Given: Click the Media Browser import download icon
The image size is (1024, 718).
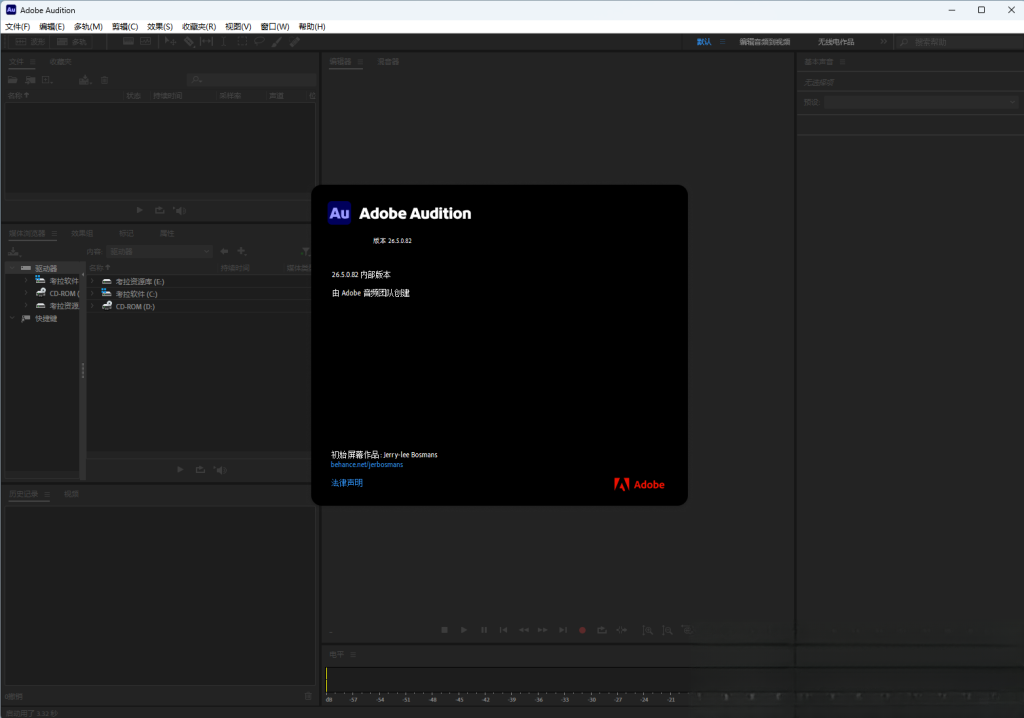Looking at the screenshot, I should tap(14, 251).
